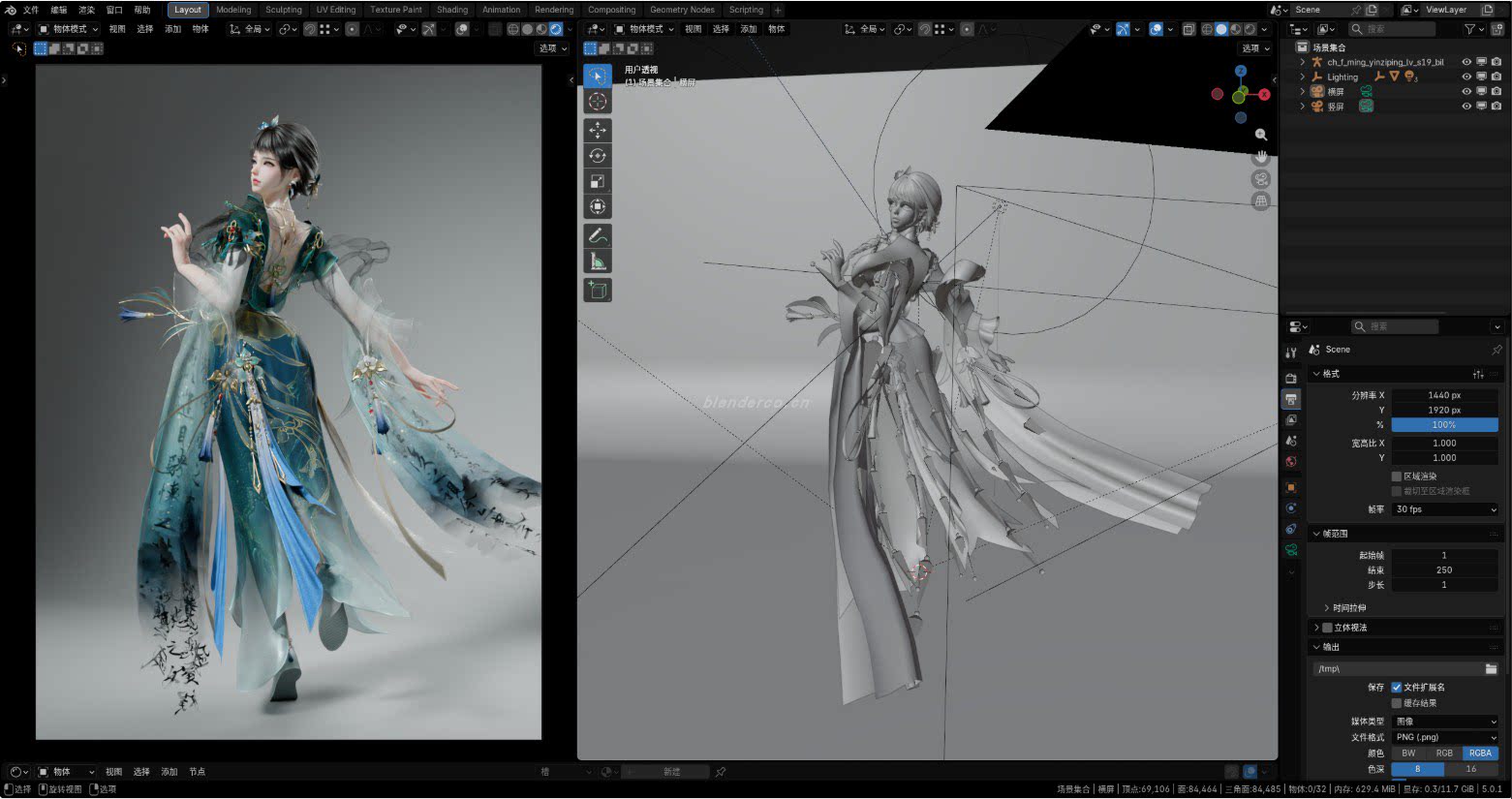This screenshot has height=799, width=1512.
Task: Select the Move tool in viewport toolbar
Action: (x=598, y=130)
